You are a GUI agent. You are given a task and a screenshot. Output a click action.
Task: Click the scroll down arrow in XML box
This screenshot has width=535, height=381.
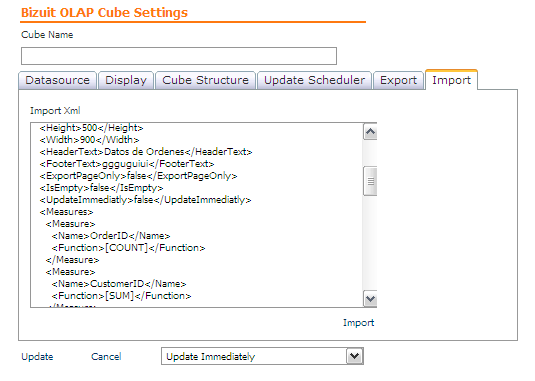point(370,299)
